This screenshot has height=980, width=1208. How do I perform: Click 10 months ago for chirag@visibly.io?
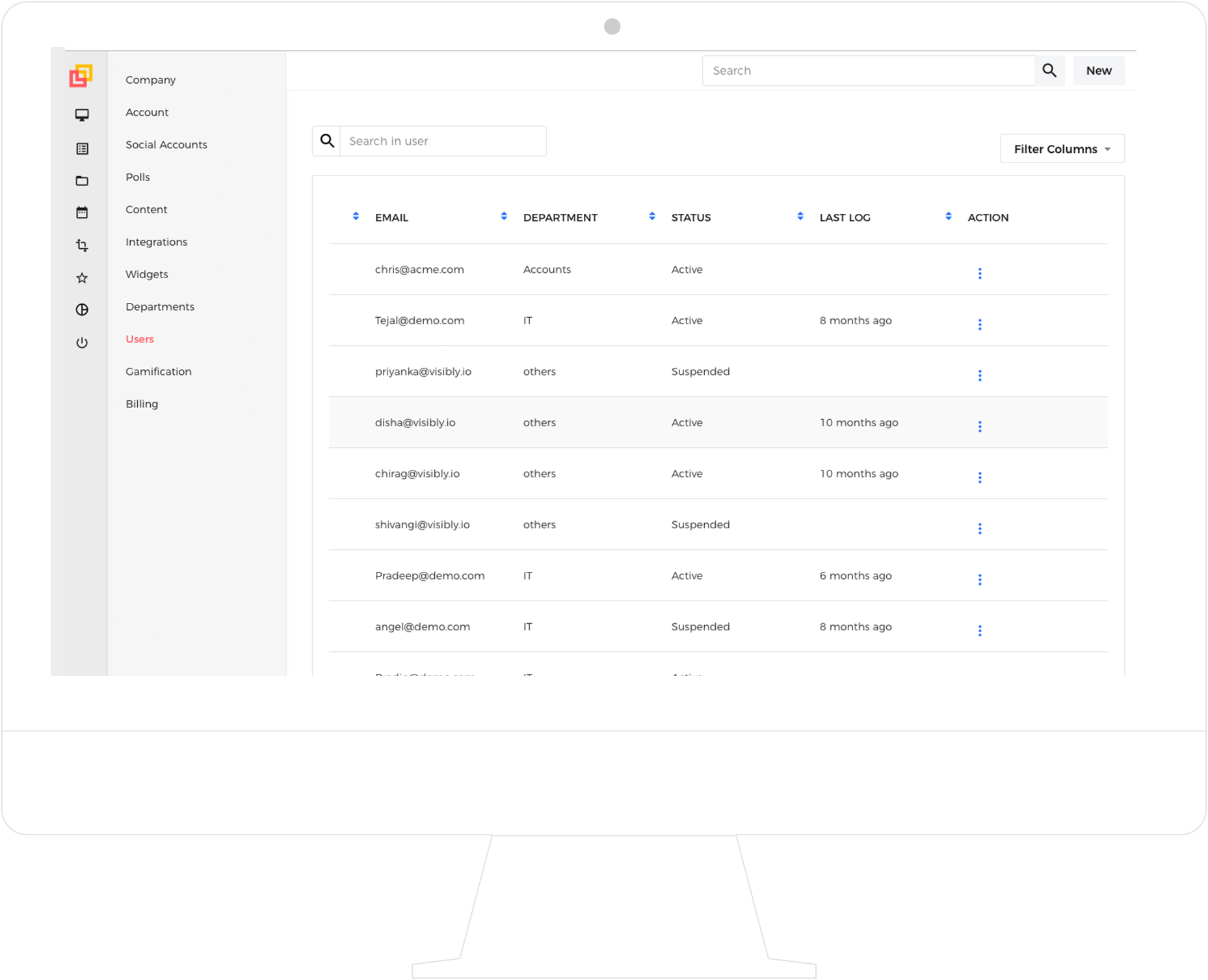click(859, 474)
